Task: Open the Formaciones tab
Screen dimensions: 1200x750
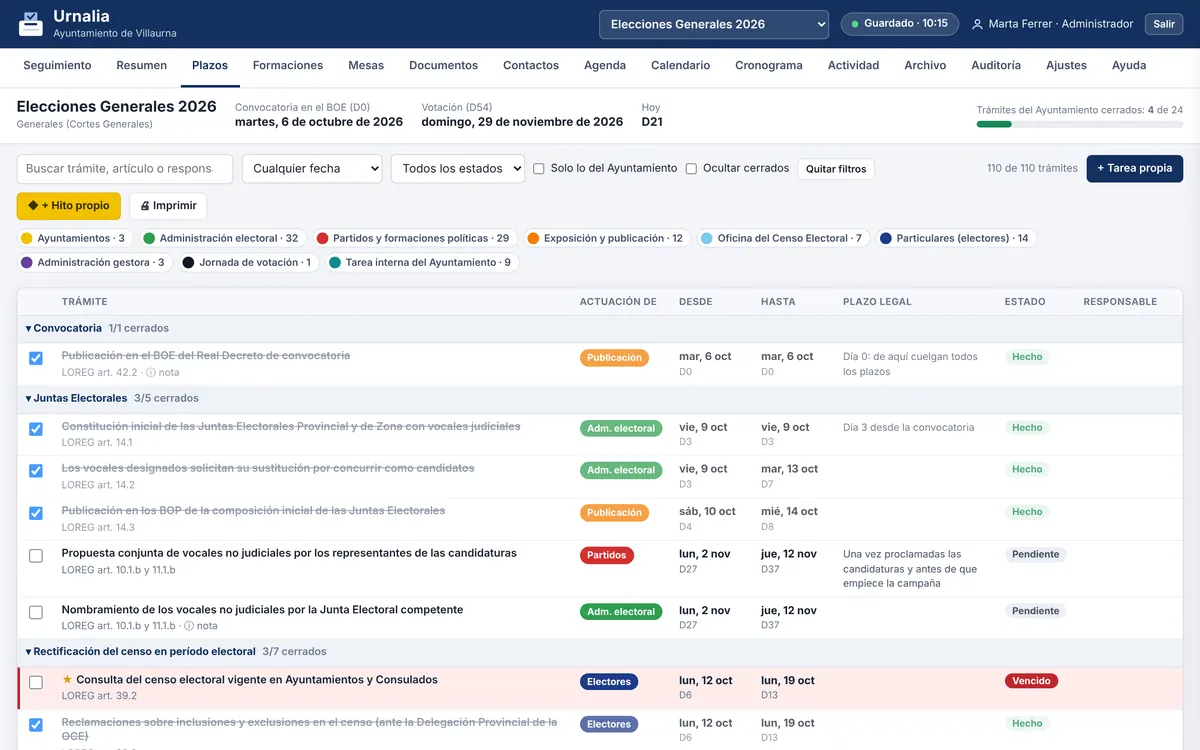Action: 288,66
